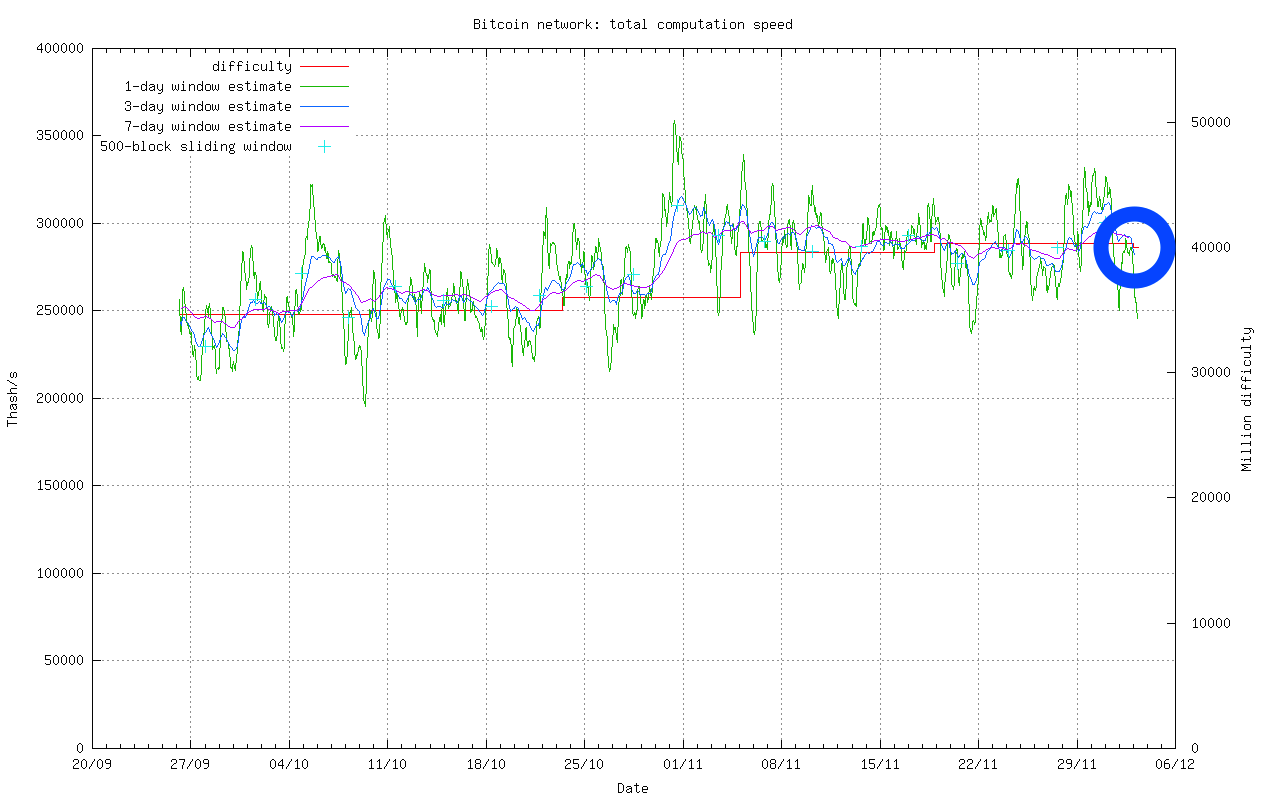
Task: Click the '29/11' date tick label
Action: pyautogui.click(x=1076, y=766)
